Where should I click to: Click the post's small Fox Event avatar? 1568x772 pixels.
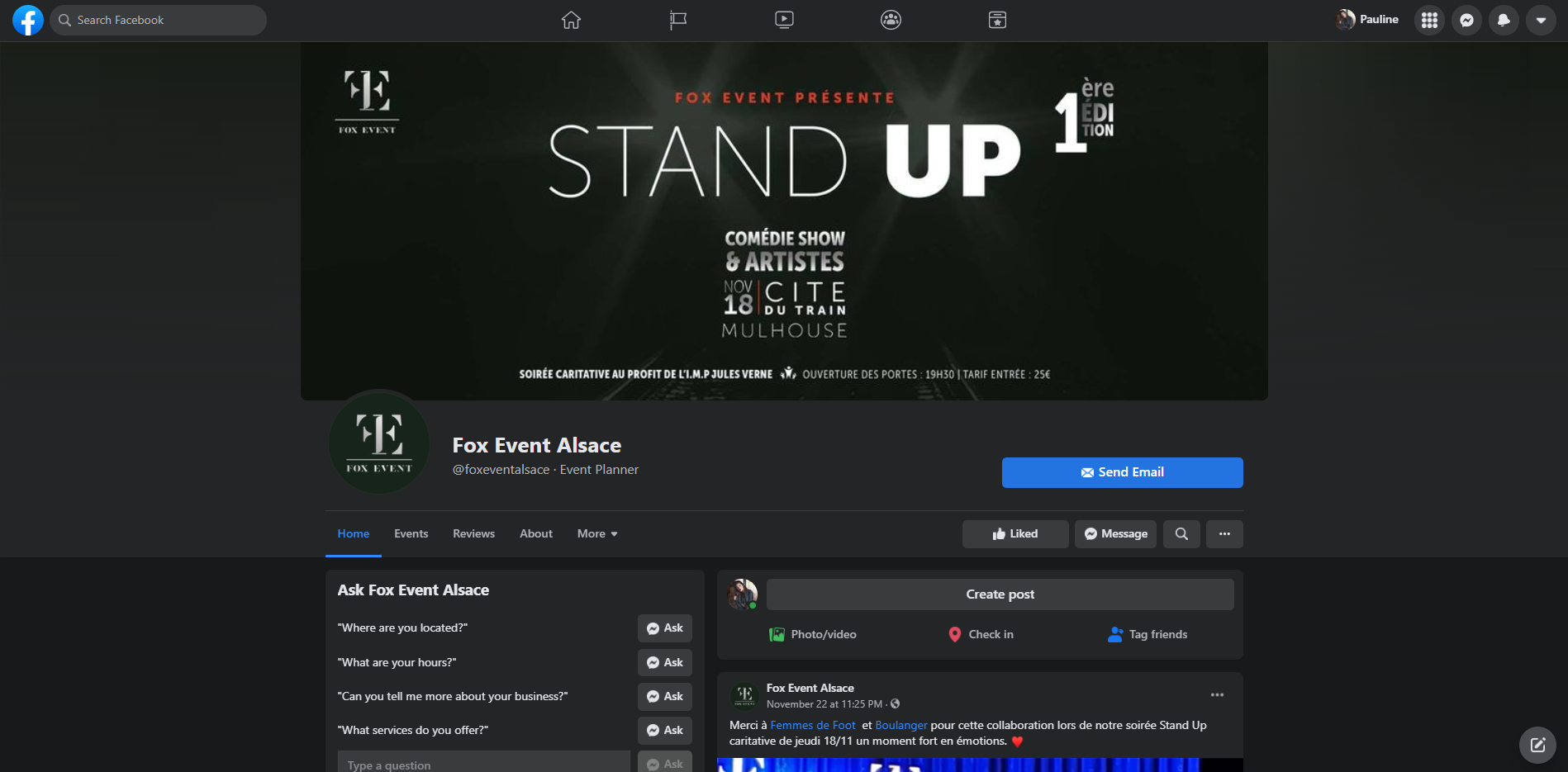point(745,695)
